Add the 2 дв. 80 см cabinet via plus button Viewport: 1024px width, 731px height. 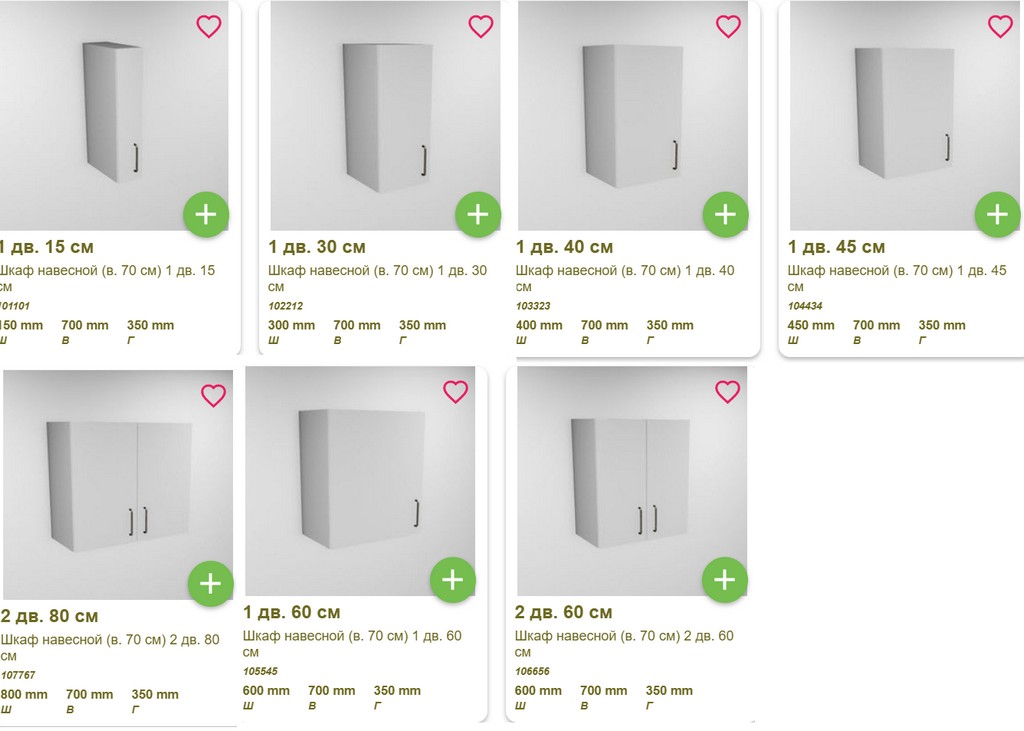click(x=210, y=584)
